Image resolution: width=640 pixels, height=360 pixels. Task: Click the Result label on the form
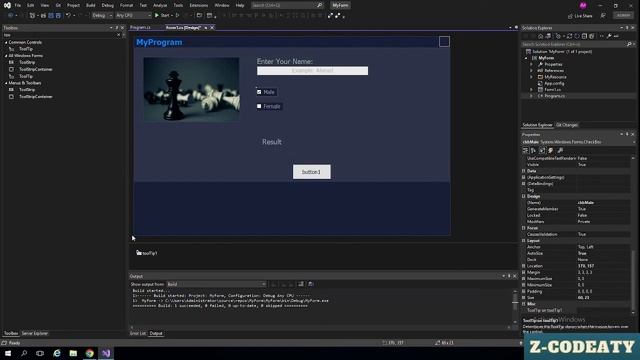coord(272,142)
